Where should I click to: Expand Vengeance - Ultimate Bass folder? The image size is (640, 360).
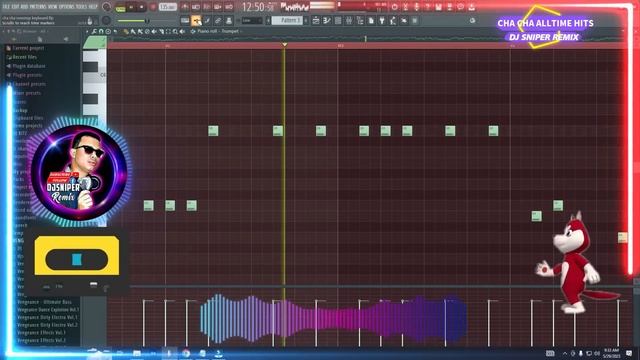pos(44,302)
